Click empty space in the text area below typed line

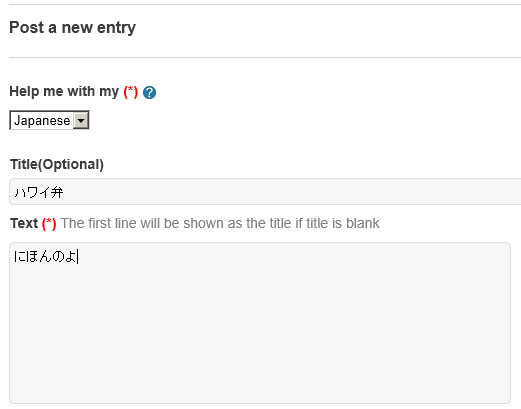[x=260, y=333]
